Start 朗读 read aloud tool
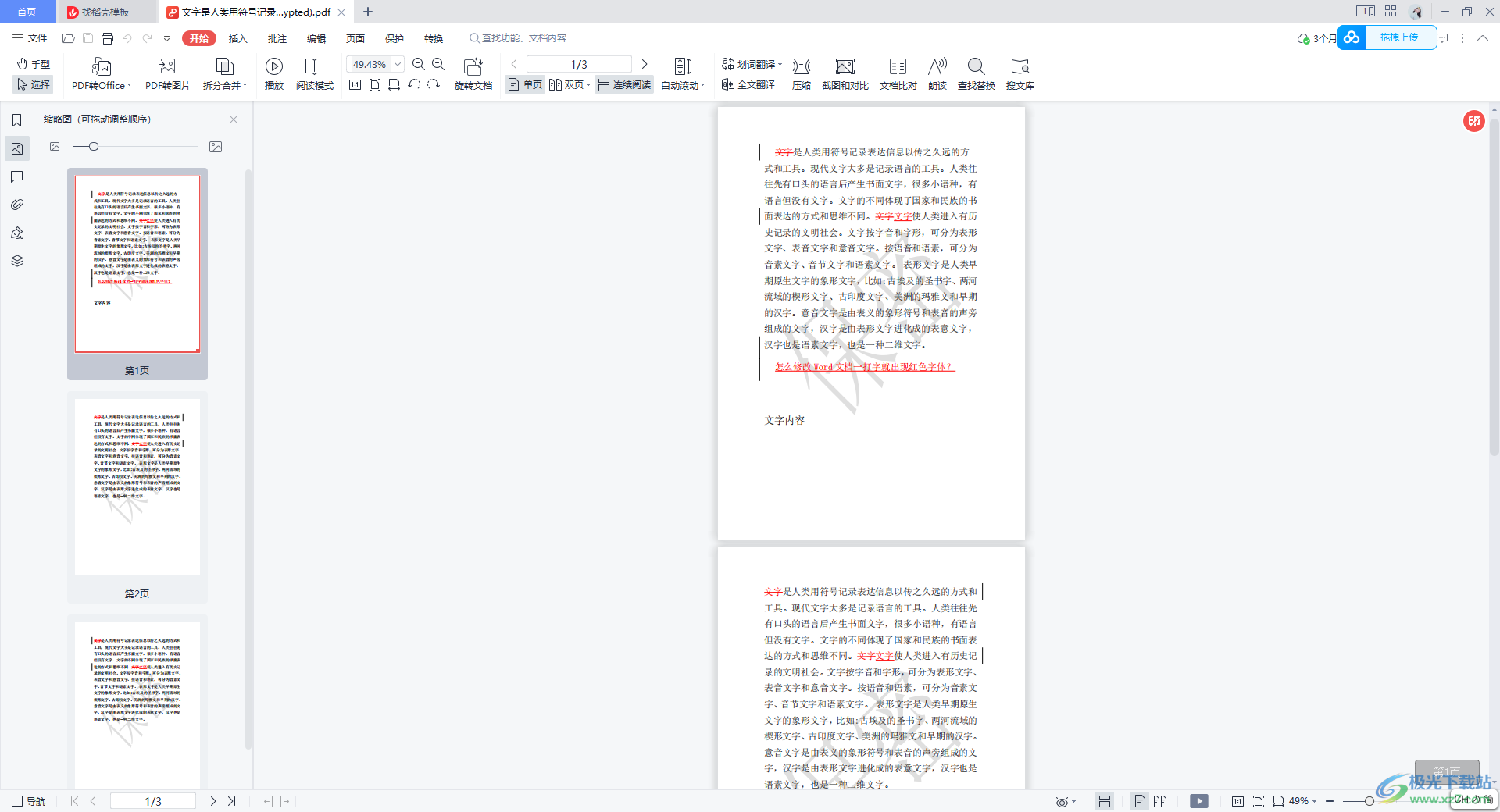 click(937, 75)
